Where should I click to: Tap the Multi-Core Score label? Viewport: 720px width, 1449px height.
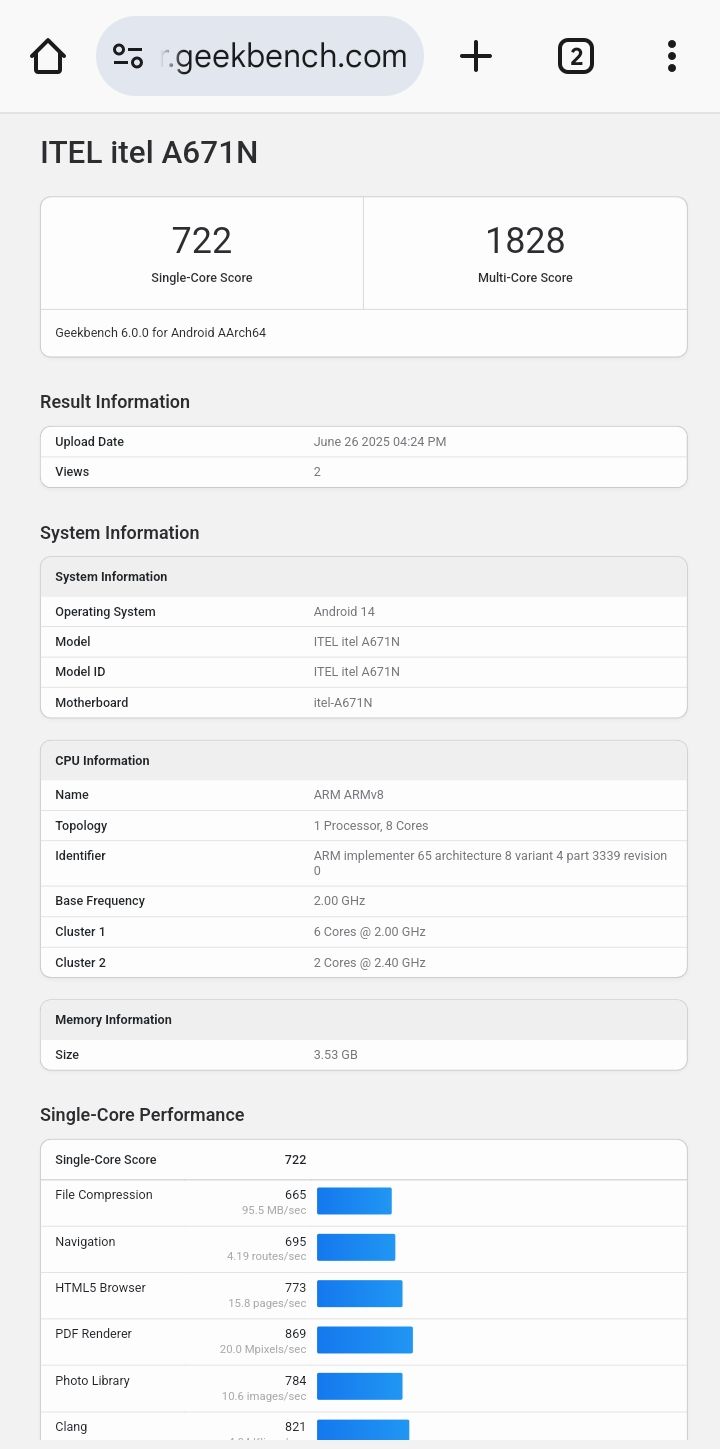point(525,278)
